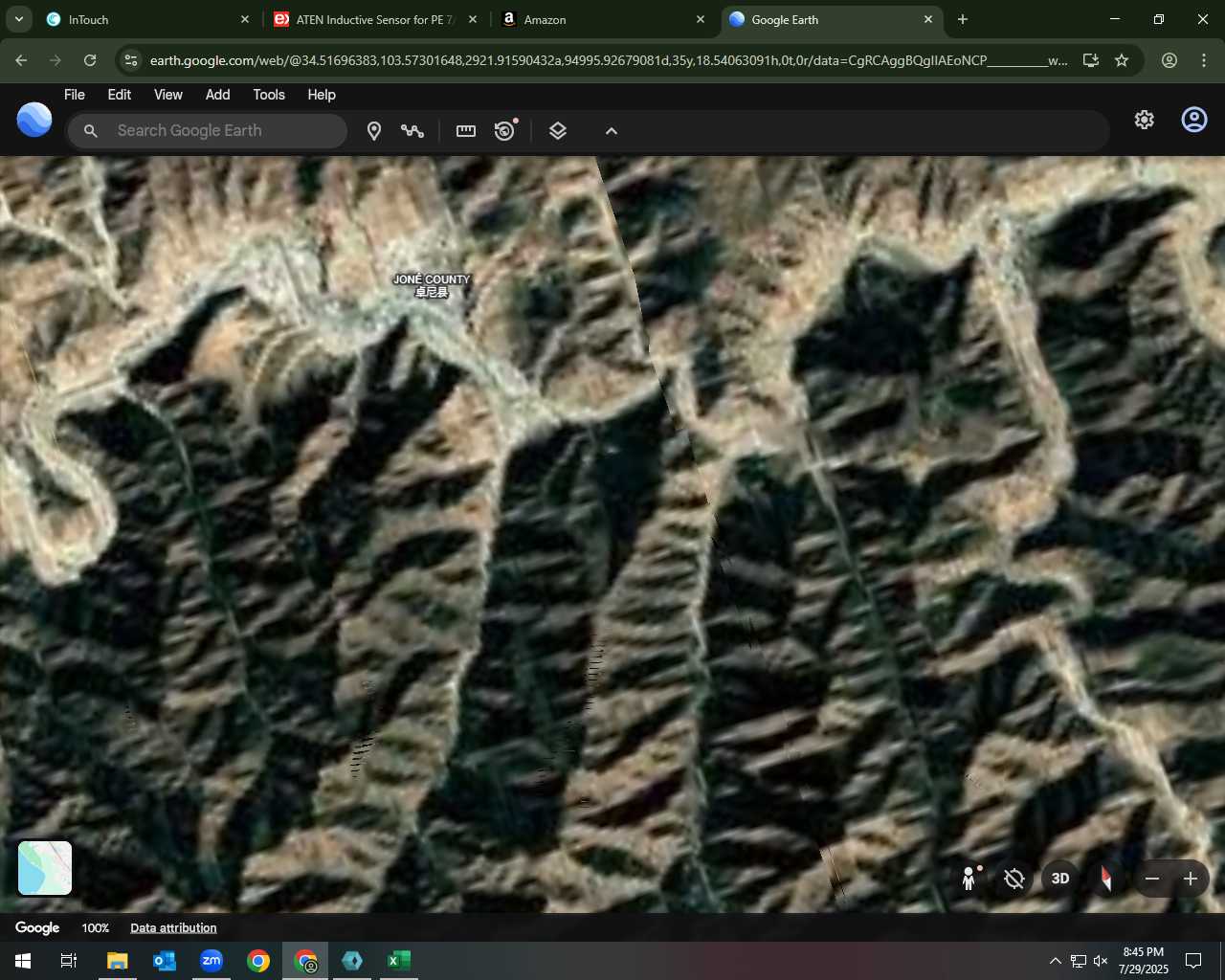View site information icon in address bar
This screenshot has width=1225, height=980.
pyautogui.click(x=131, y=60)
